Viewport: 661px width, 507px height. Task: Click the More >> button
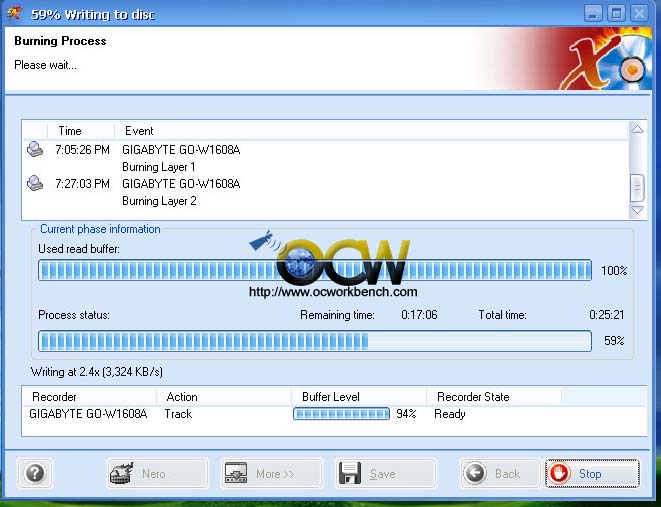[x=272, y=474]
